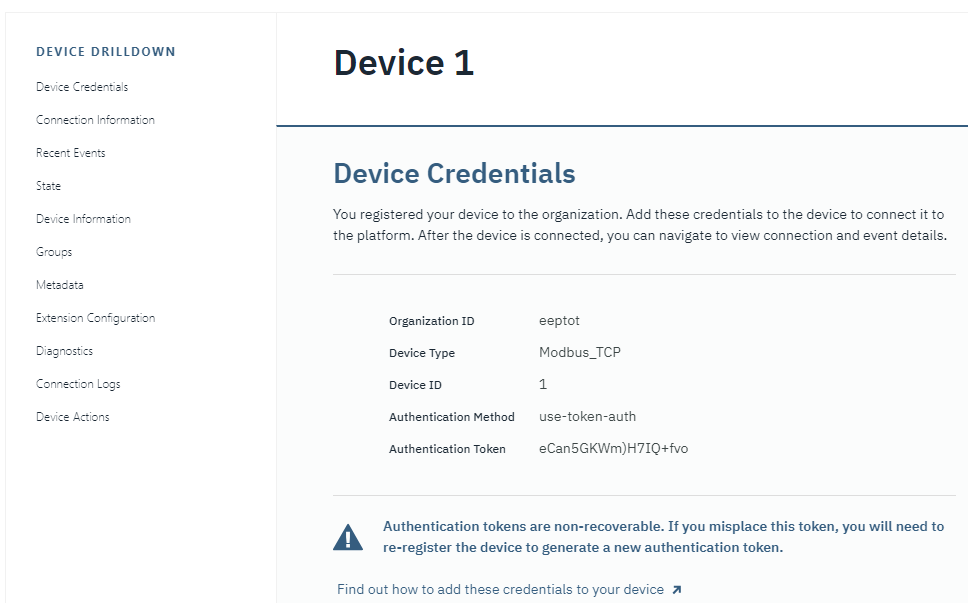This screenshot has height=603, width=968.
Task: Click the warning triangle icon
Action: coord(349,536)
